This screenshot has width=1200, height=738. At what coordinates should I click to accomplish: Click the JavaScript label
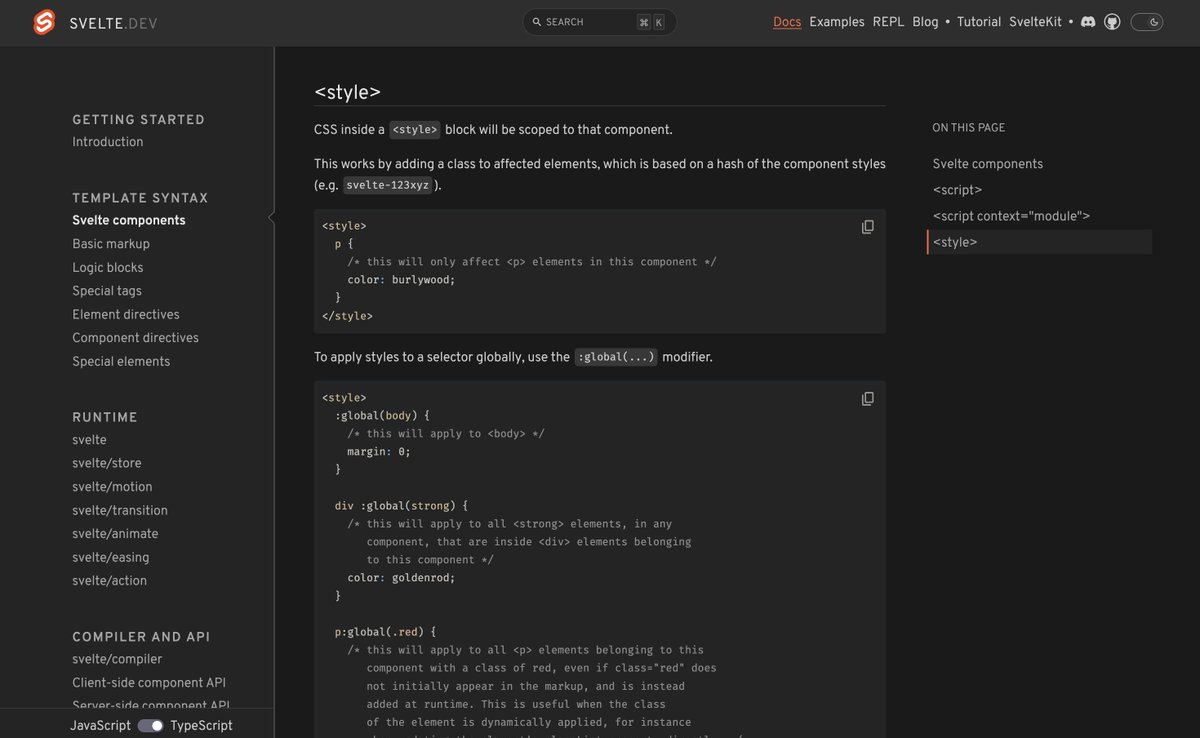coord(100,726)
